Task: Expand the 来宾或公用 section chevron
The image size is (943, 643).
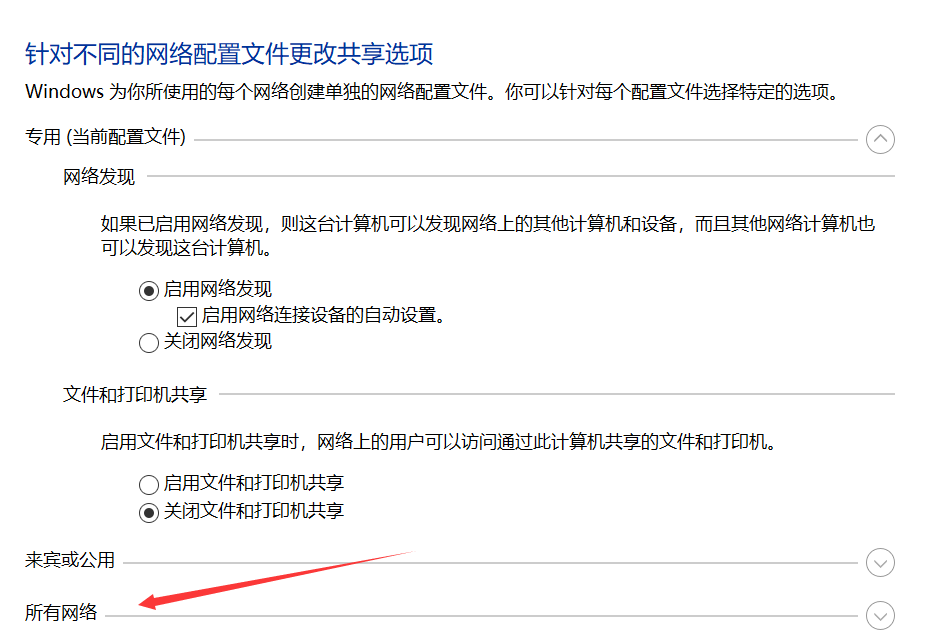Action: (x=880, y=563)
